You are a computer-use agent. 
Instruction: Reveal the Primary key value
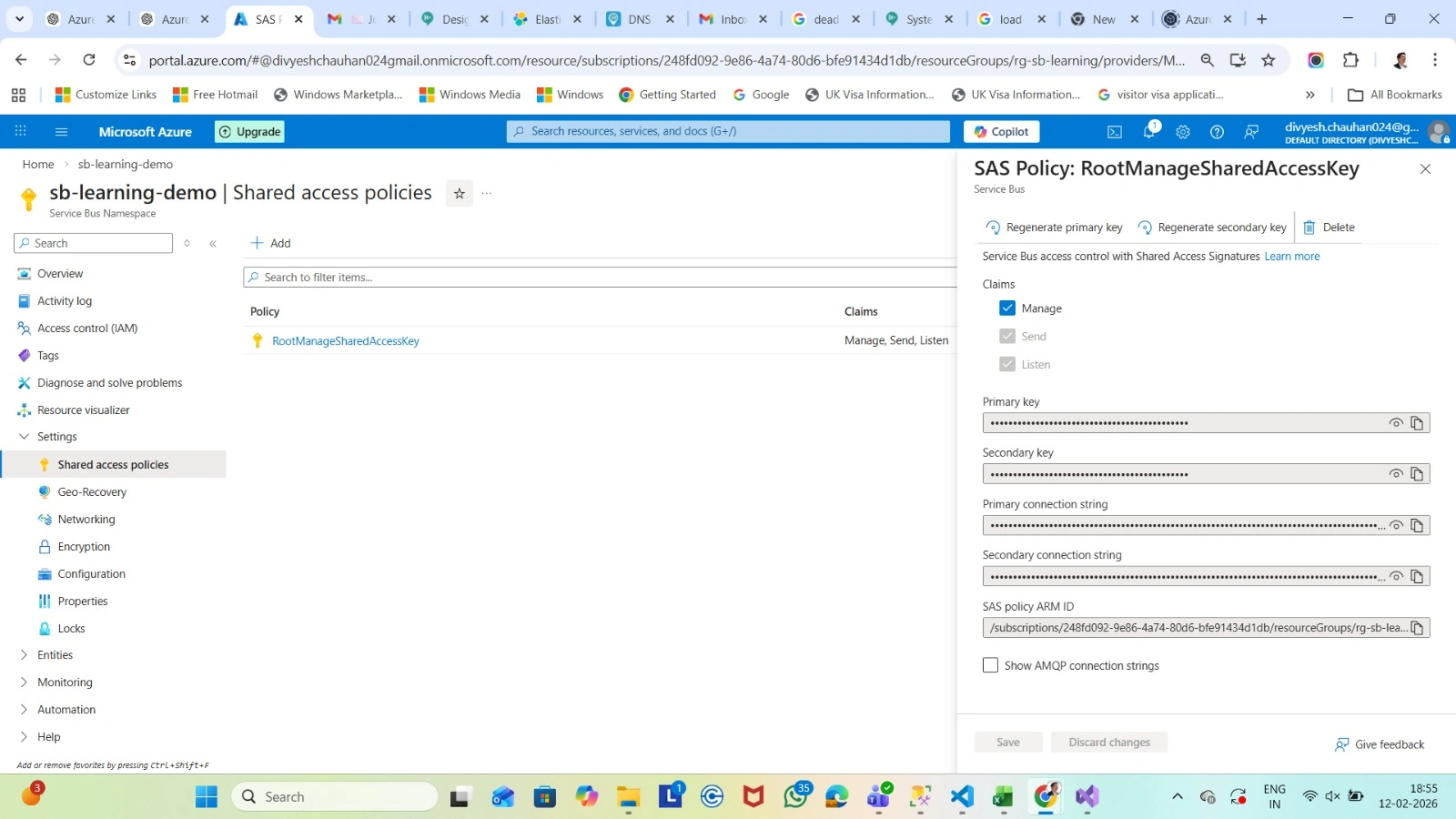pyautogui.click(x=1396, y=423)
